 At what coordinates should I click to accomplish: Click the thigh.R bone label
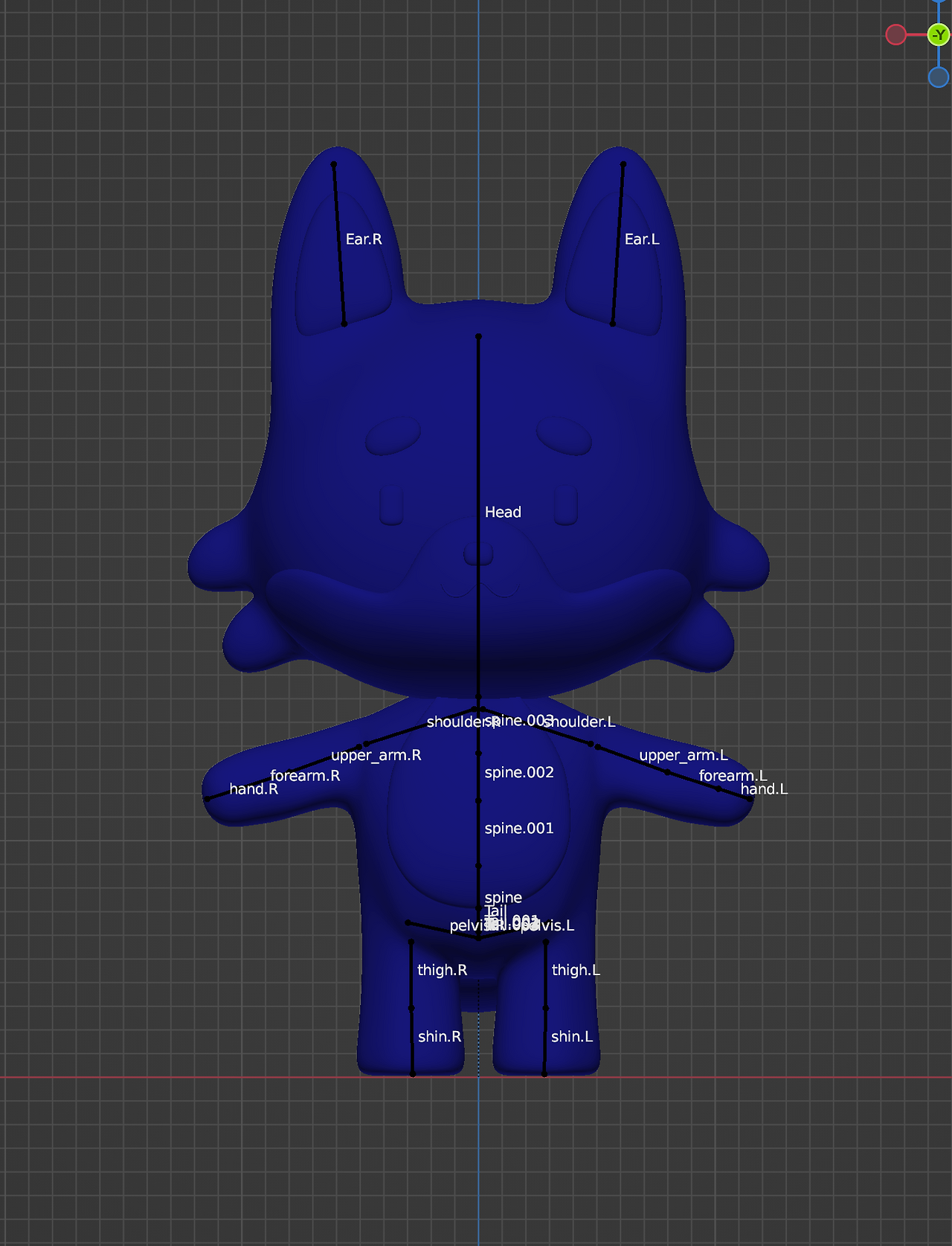(442, 970)
